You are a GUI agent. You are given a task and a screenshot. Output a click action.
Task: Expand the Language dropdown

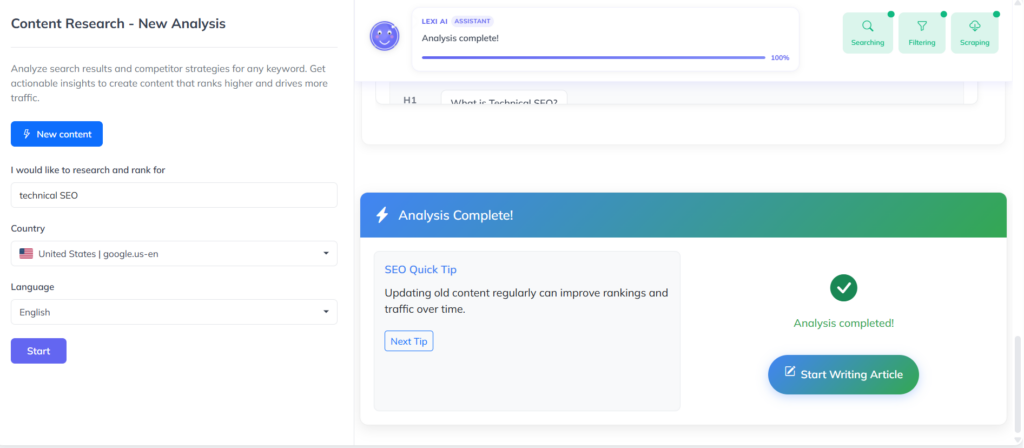pyautogui.click(x=174, y=312)
